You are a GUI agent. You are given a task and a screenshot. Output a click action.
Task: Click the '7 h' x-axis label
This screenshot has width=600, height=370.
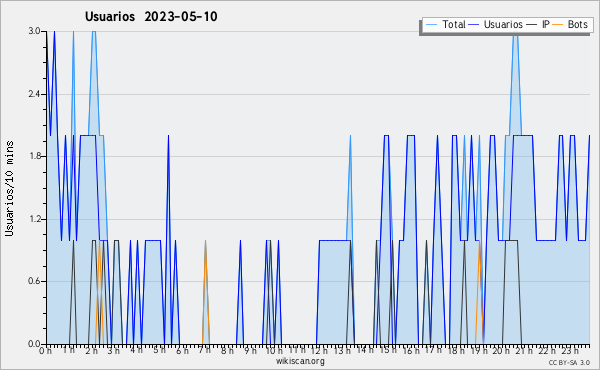pyautogui.click(x=204, y=350)
